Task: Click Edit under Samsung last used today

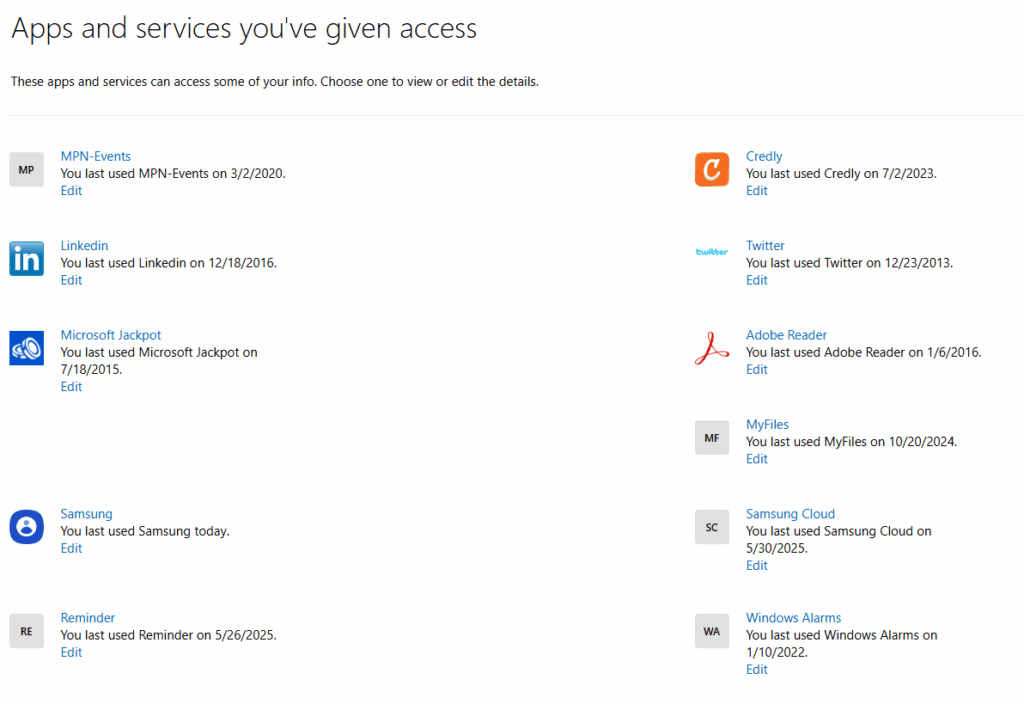Action: click(x=71, y=549)
